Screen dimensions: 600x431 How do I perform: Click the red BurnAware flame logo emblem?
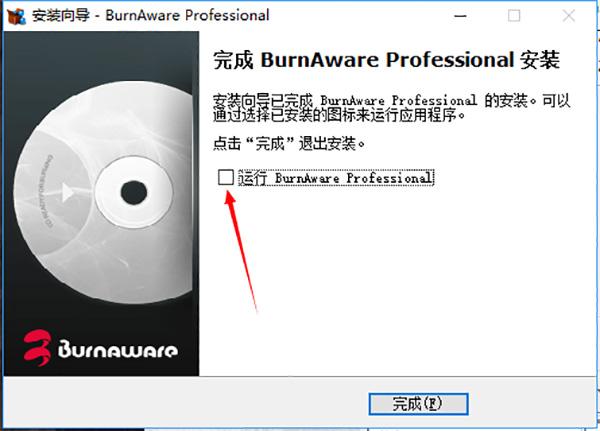[x=37, y=348]
